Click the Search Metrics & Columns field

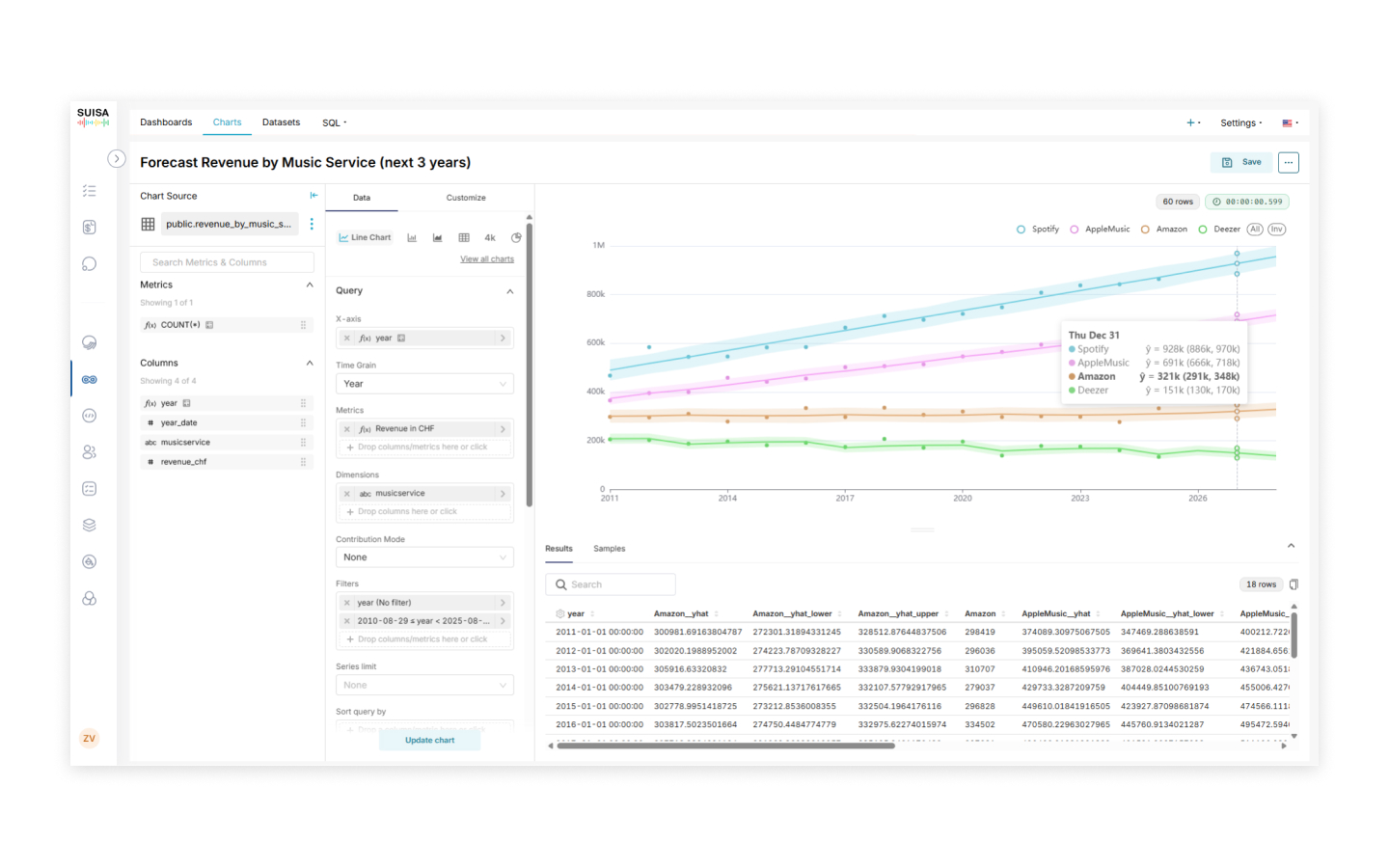(x=228, y=262)
